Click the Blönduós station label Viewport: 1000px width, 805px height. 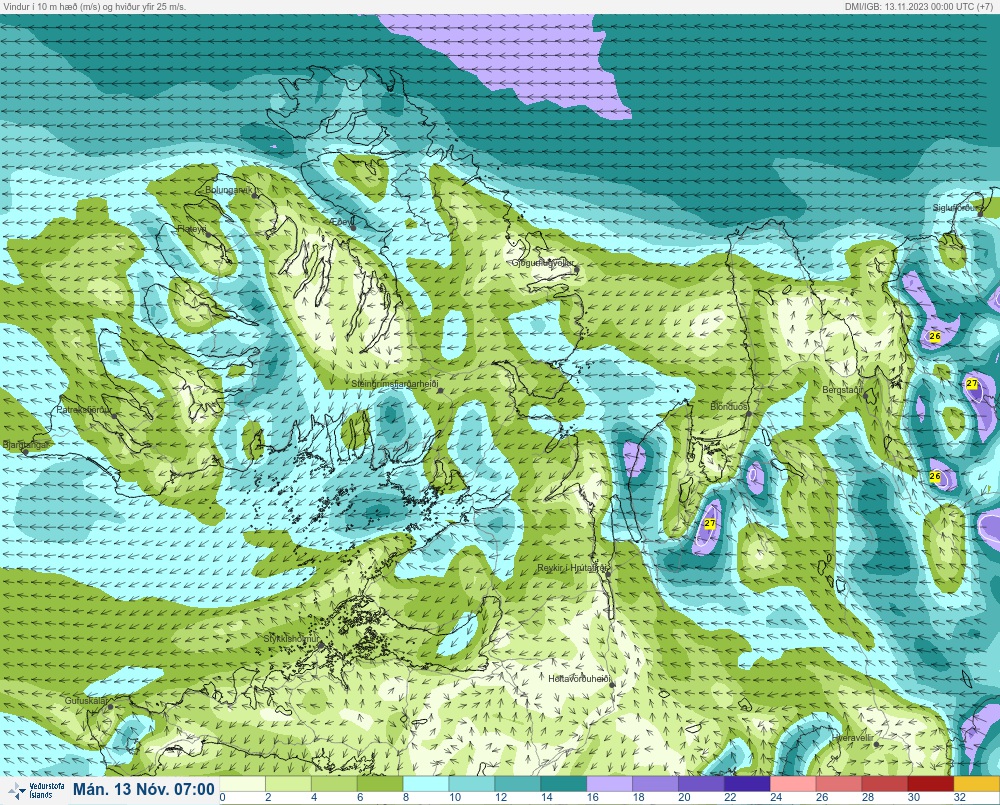(729, 406)
